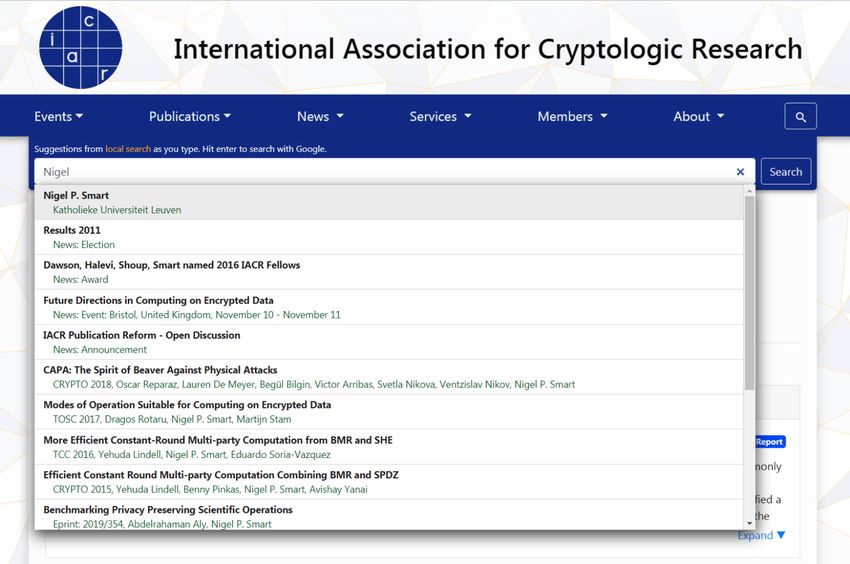Open 'Modes of Operation Suitable for Computing' result

[x=389, y=412]
